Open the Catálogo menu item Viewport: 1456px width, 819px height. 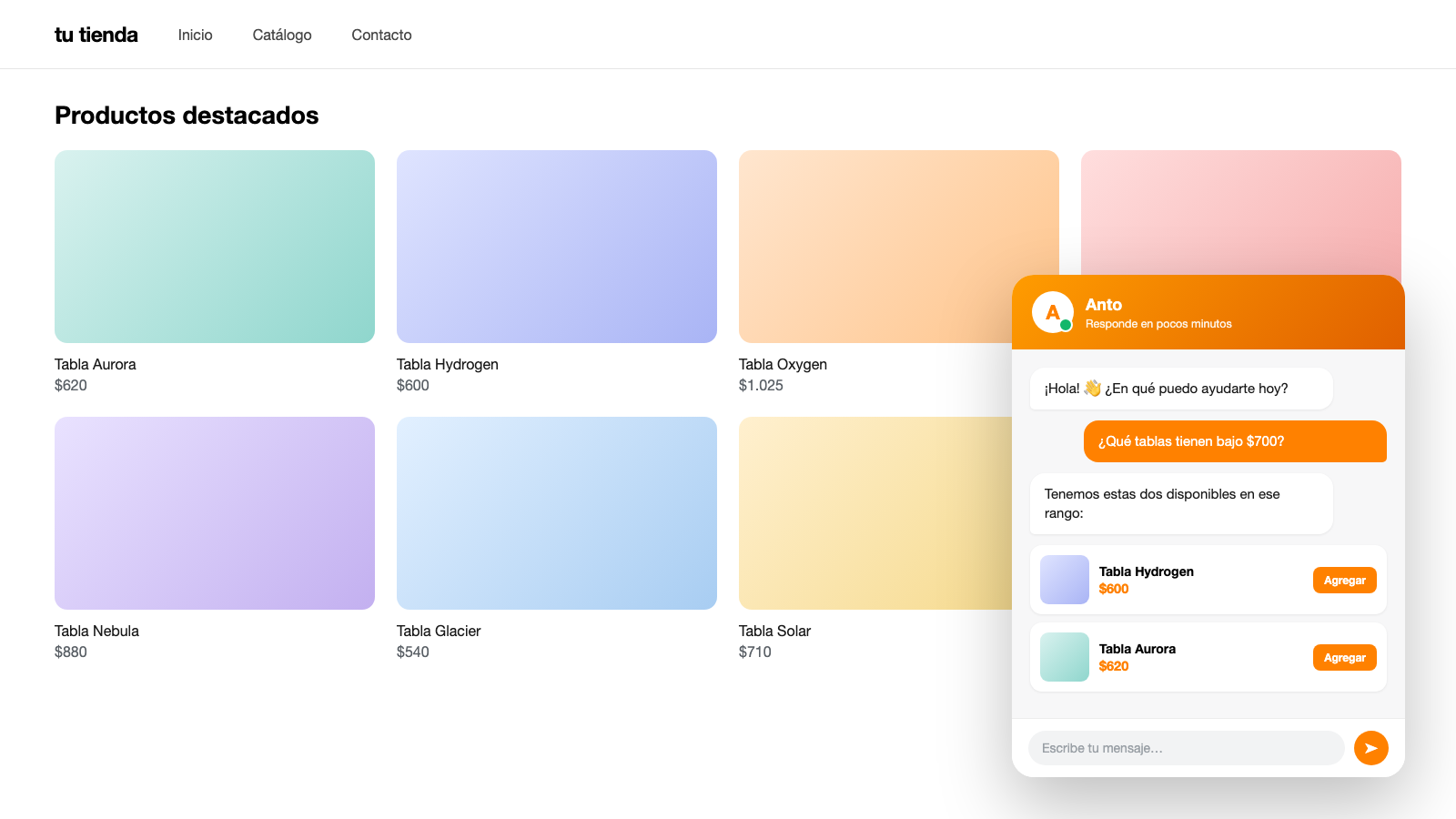[282, 35]
